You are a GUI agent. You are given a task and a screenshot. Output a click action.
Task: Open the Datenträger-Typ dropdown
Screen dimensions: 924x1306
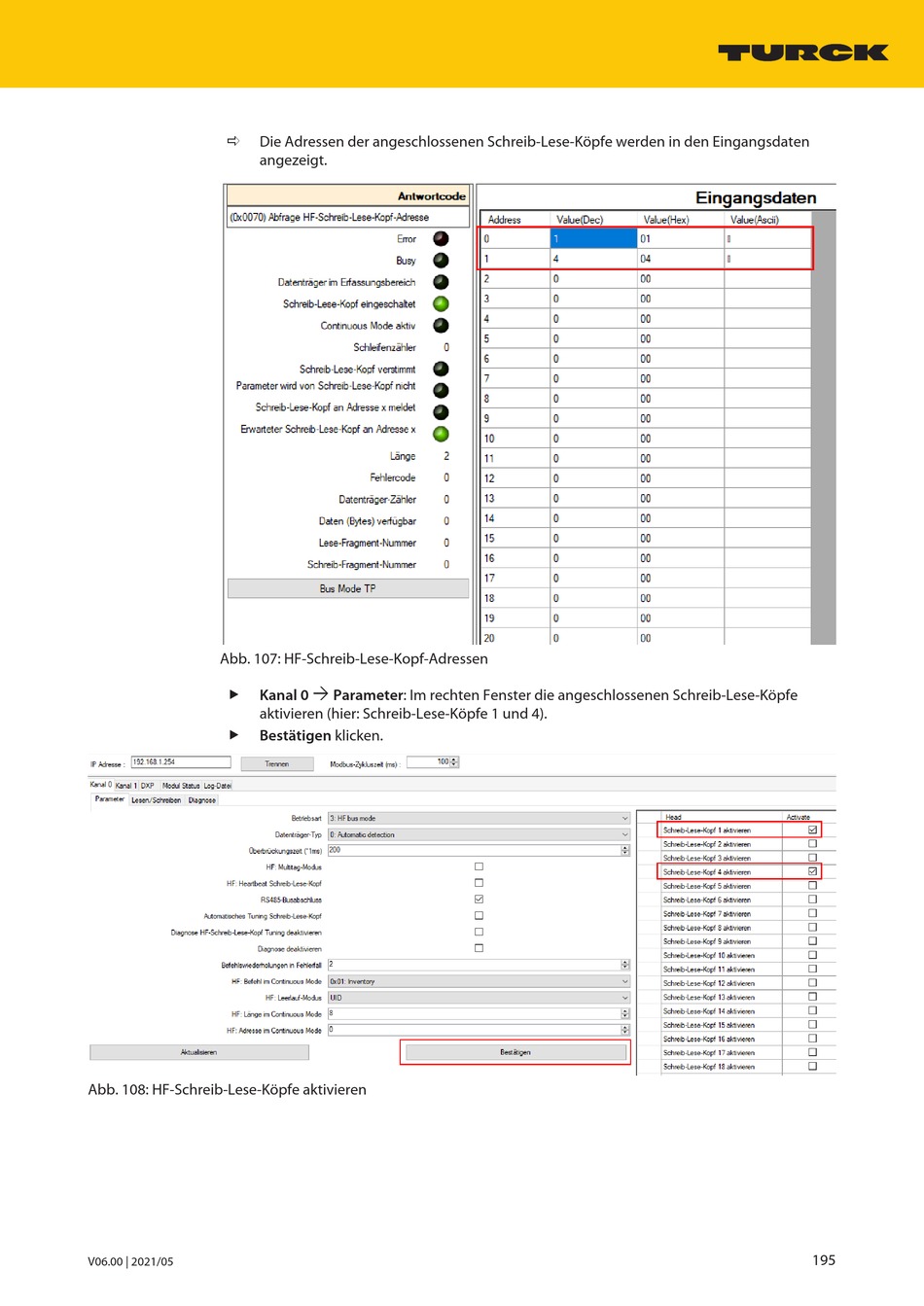(x=479, y=834)
